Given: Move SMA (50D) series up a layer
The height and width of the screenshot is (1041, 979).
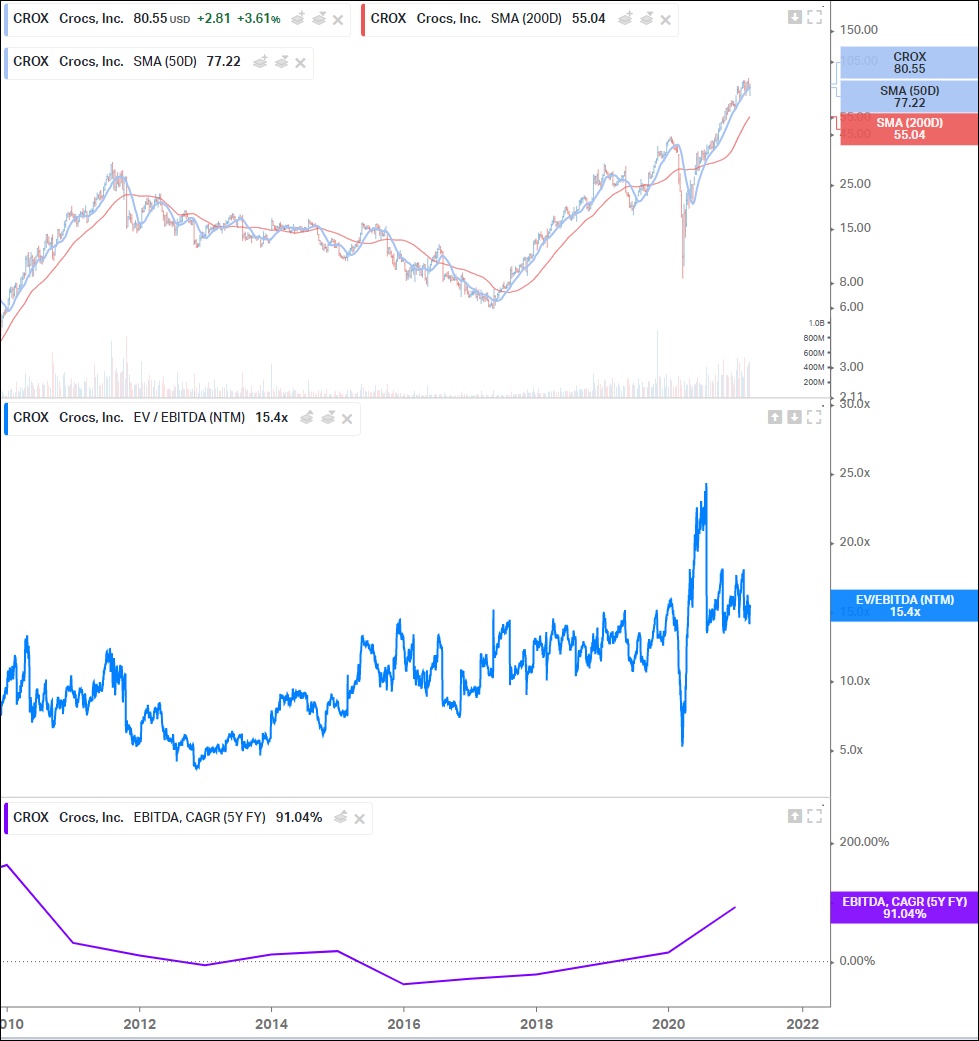Looking at the screenshot, I should coord(260,62).
